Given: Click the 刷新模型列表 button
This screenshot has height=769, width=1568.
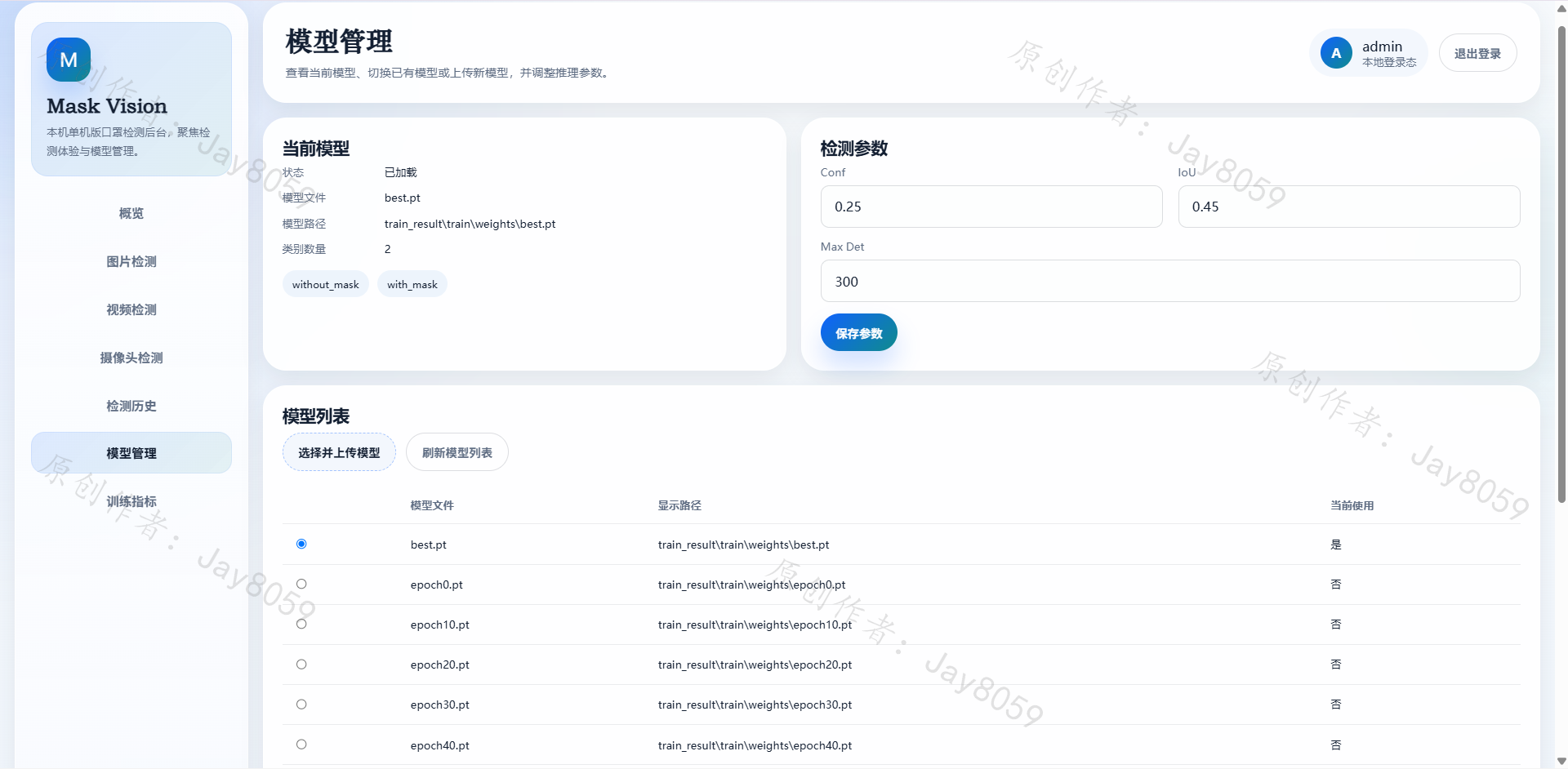Looking at the screenshot, I should tap(457, 452).
